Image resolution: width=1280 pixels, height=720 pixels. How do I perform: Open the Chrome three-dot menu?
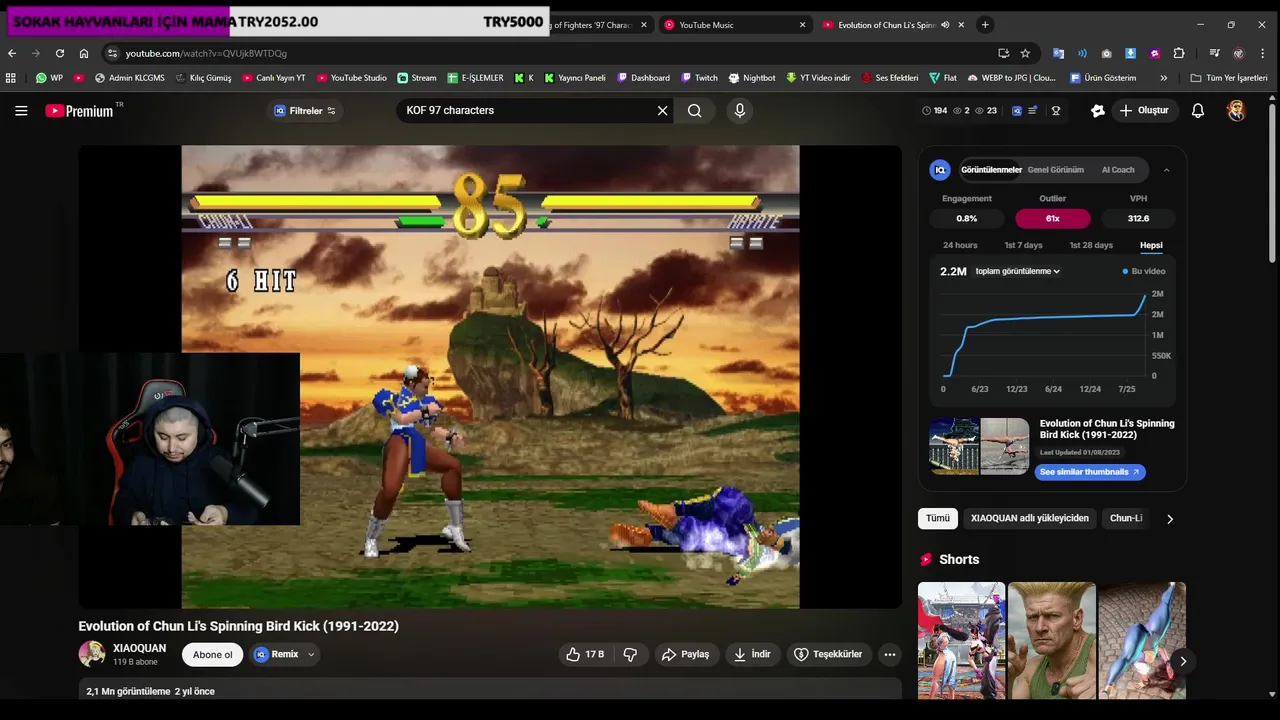coord(1264,53)
